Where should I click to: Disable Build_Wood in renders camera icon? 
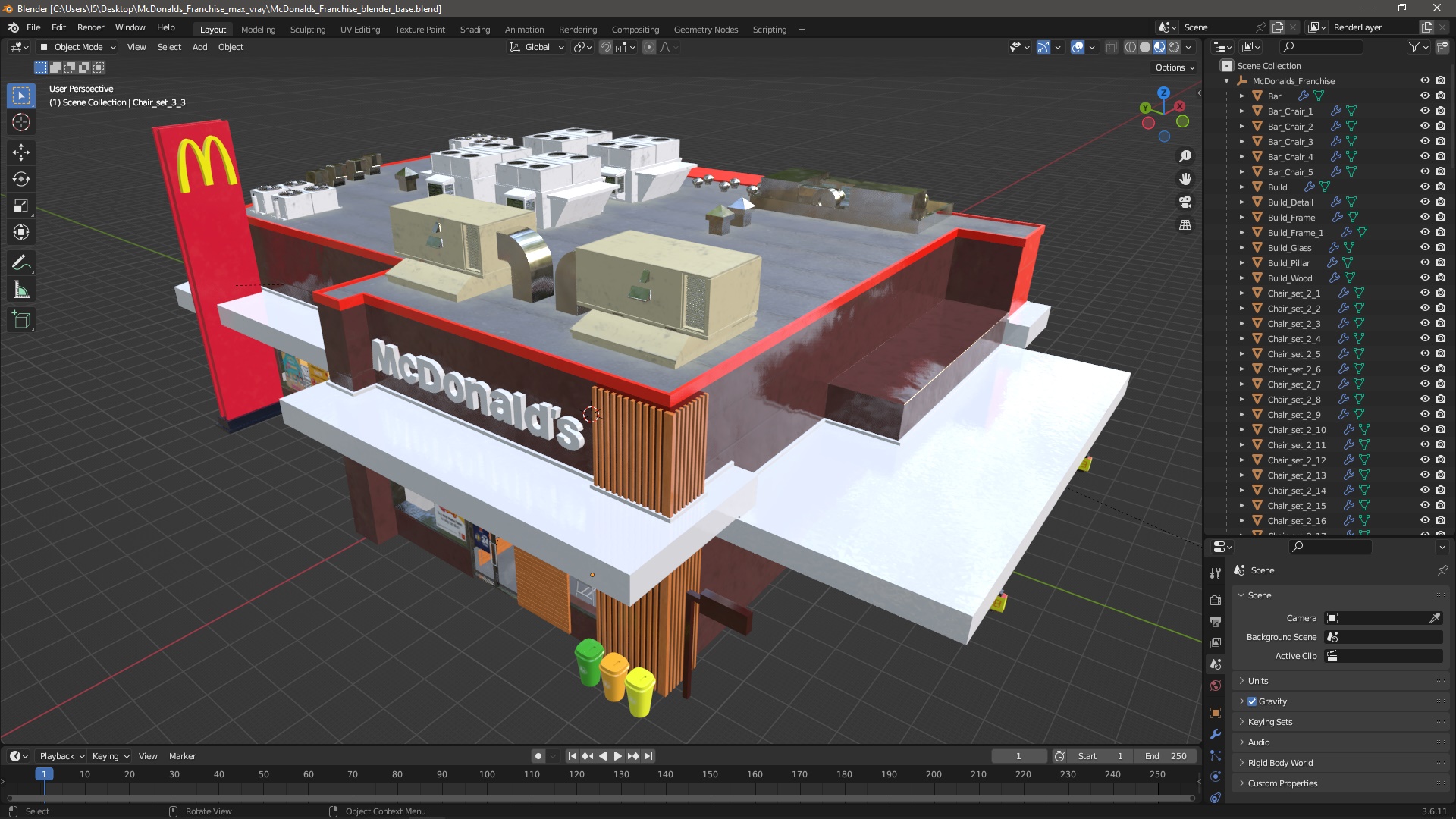tap(1440, 278)
